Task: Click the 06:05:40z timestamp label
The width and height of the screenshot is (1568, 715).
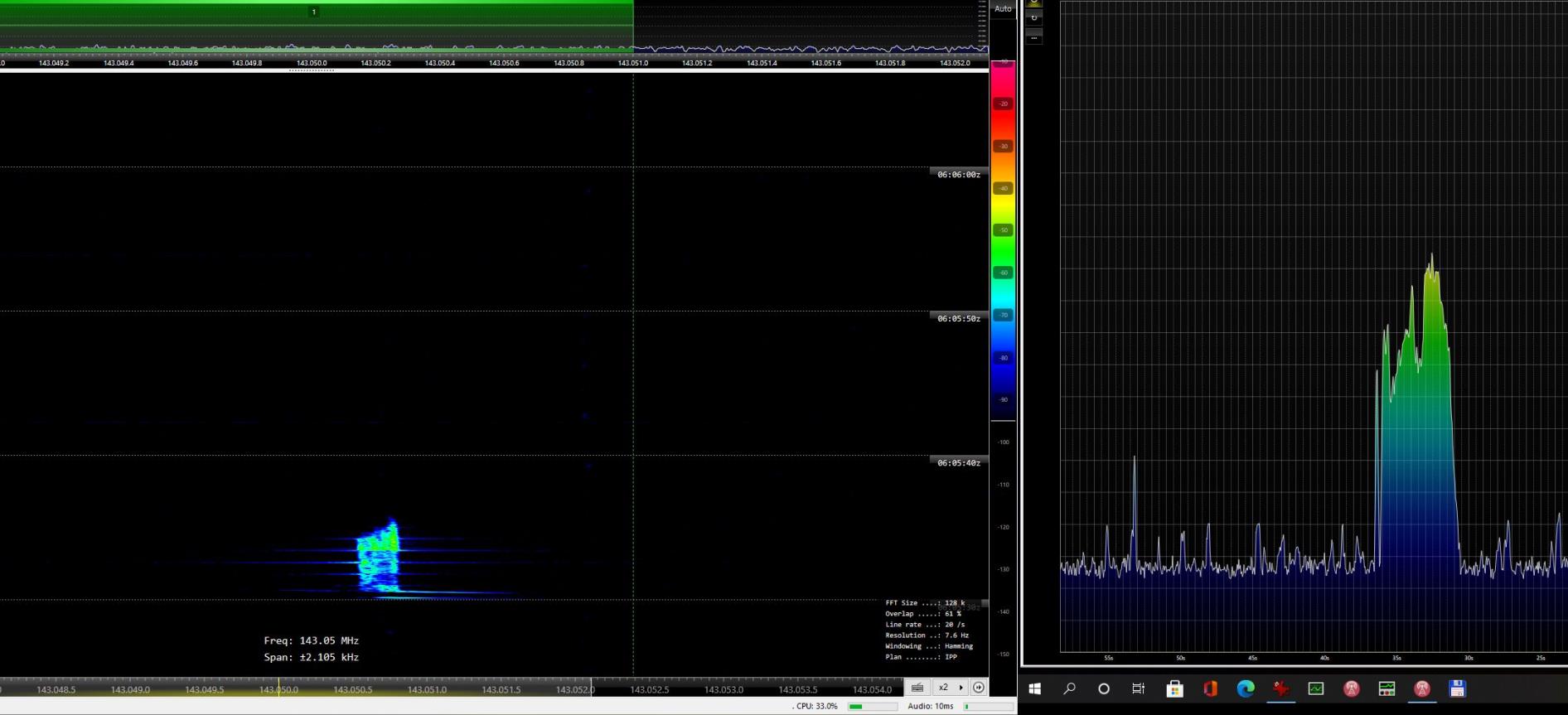Action: (959, 463)
